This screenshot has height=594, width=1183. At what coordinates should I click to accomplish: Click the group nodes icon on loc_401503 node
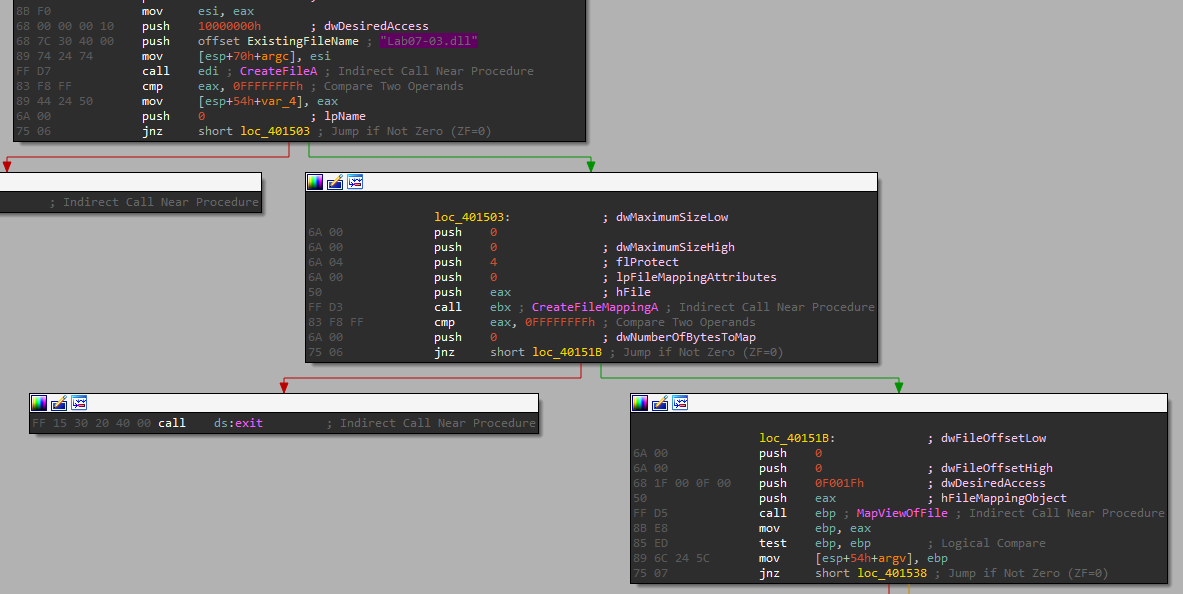pyautogui.click(x=355, y=182)
